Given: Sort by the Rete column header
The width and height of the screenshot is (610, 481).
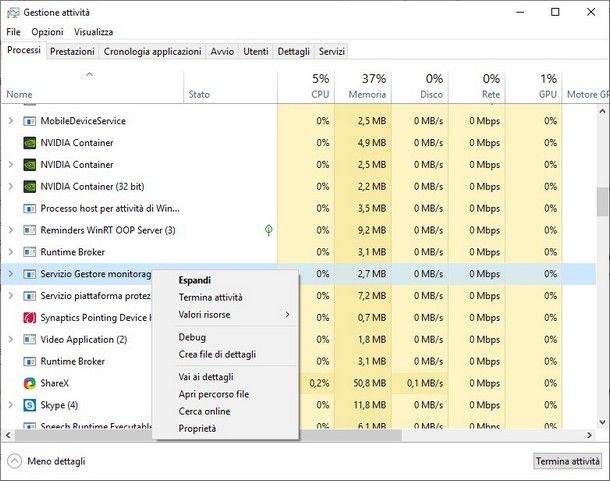Looking at the screenshot, I should click(477, 88).
